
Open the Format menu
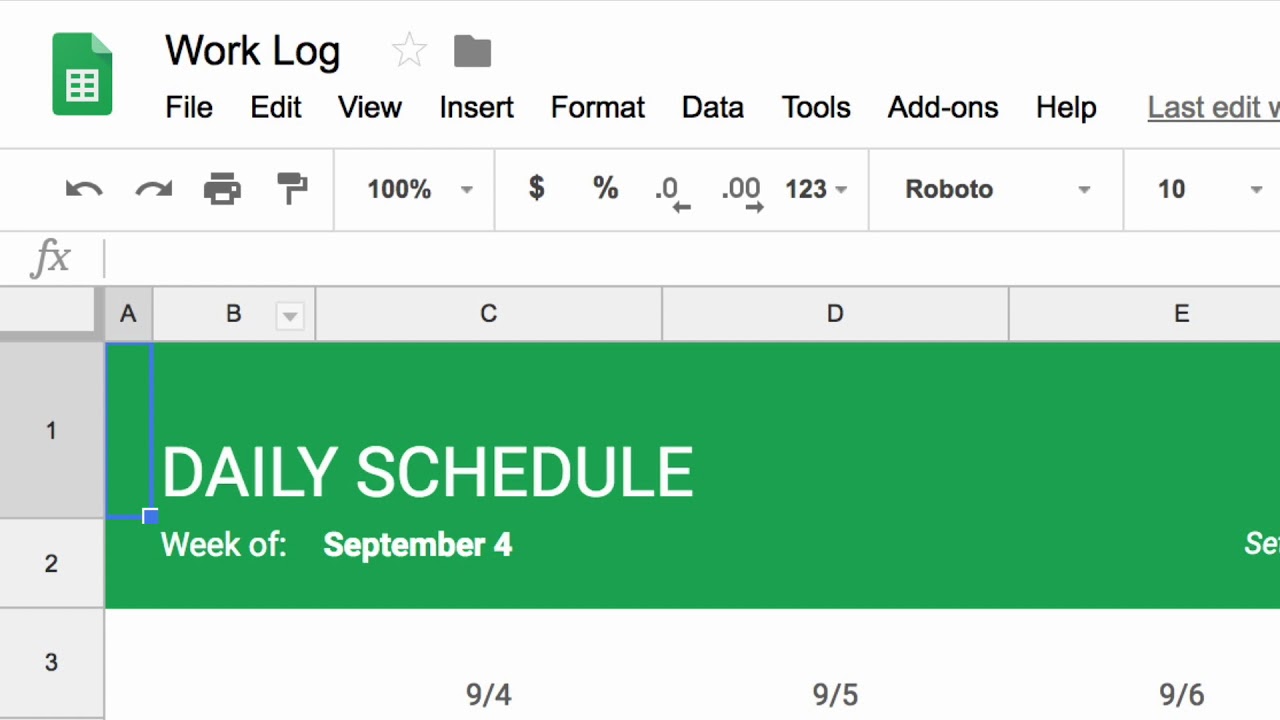tap(598, 108)
